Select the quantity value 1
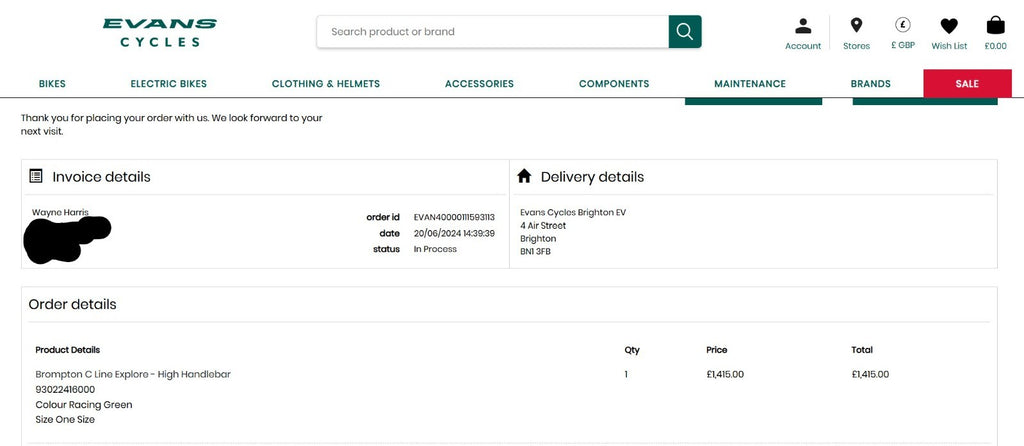 (x=626, y=374)
